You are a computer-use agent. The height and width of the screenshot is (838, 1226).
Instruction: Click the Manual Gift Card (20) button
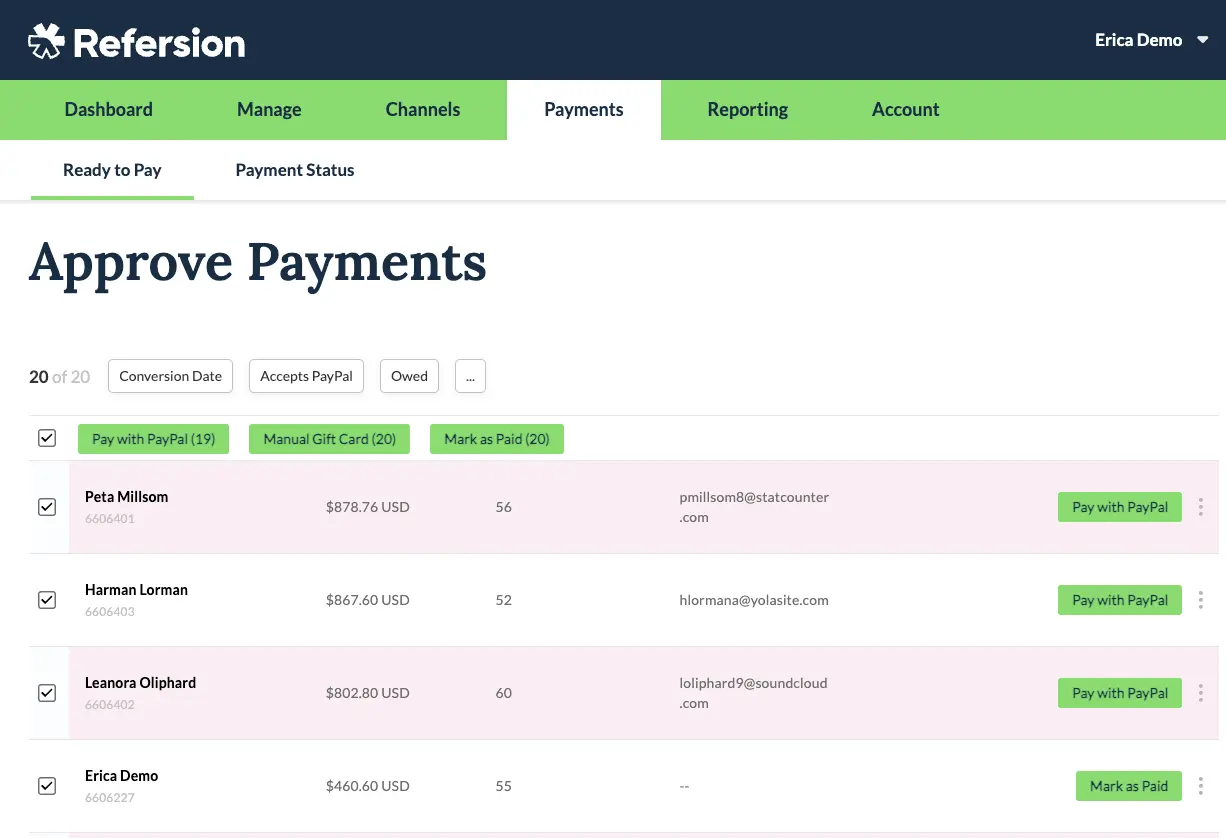[329, 438]
